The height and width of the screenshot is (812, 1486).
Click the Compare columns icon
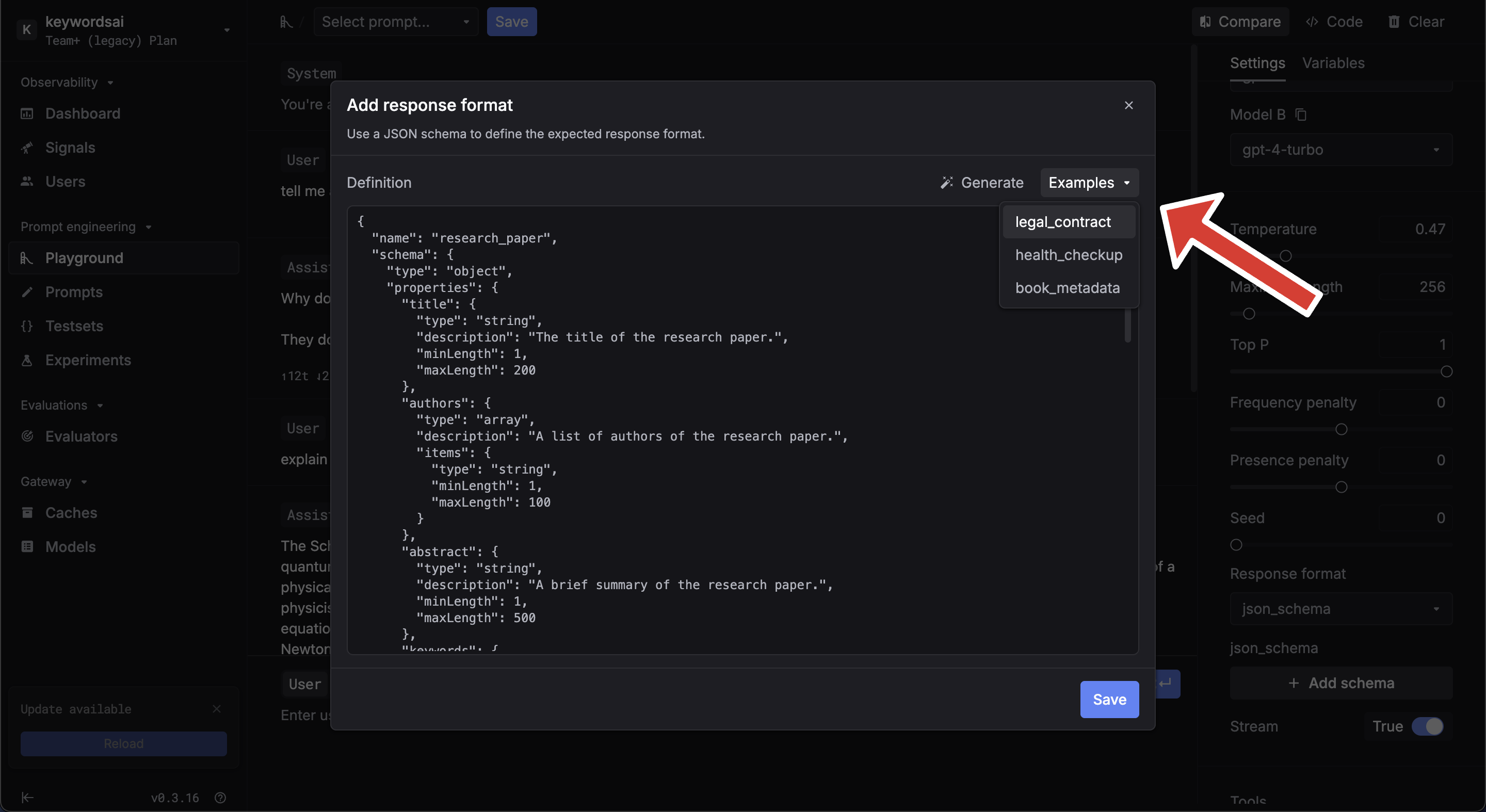point(1205,22)
